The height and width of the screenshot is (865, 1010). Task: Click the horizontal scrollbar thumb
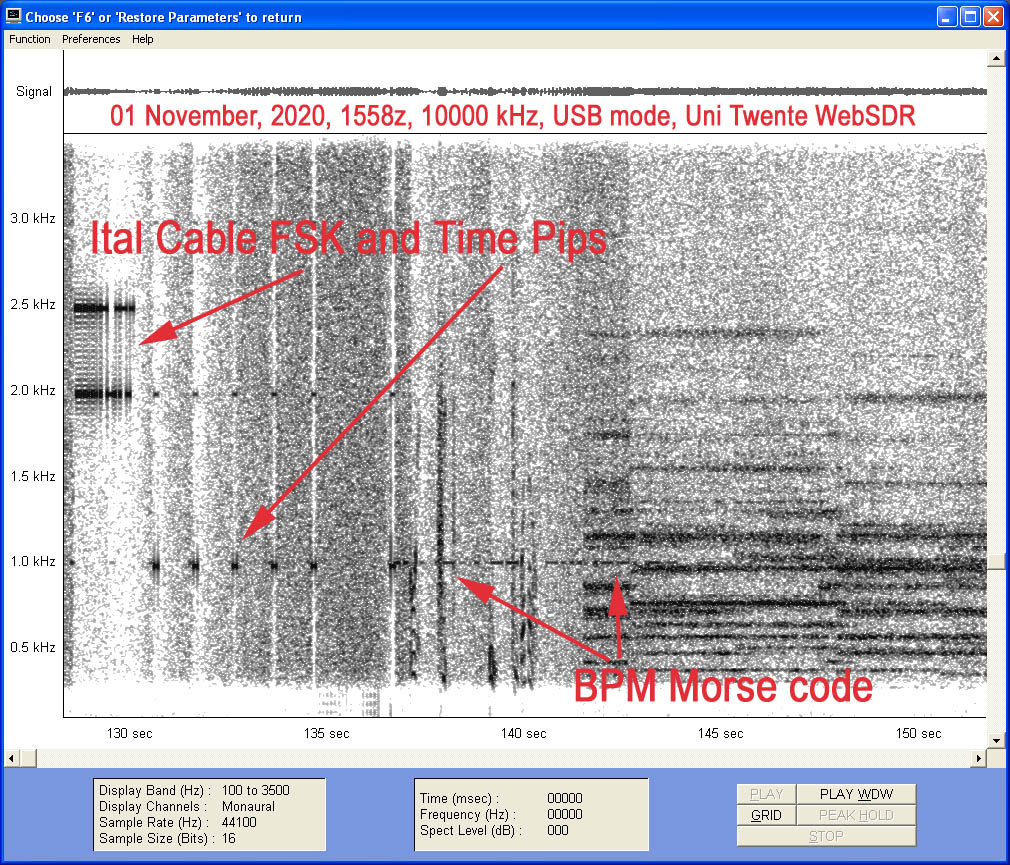point(28,758)
